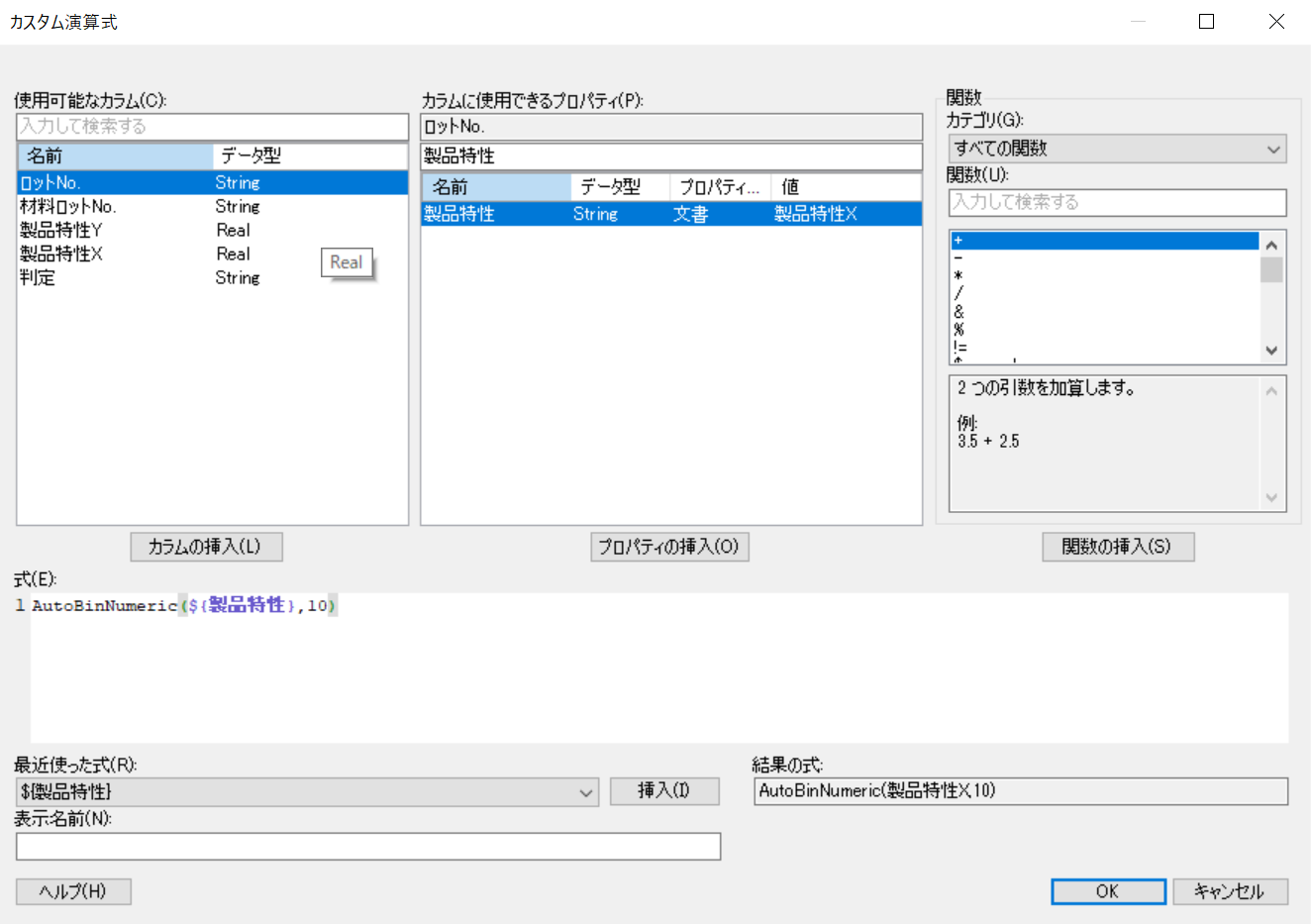Viewport: 1311px width, 924px height.
Task: Focus the 関数 search field
Action: pyautogui.click(x=1117, y=202)
